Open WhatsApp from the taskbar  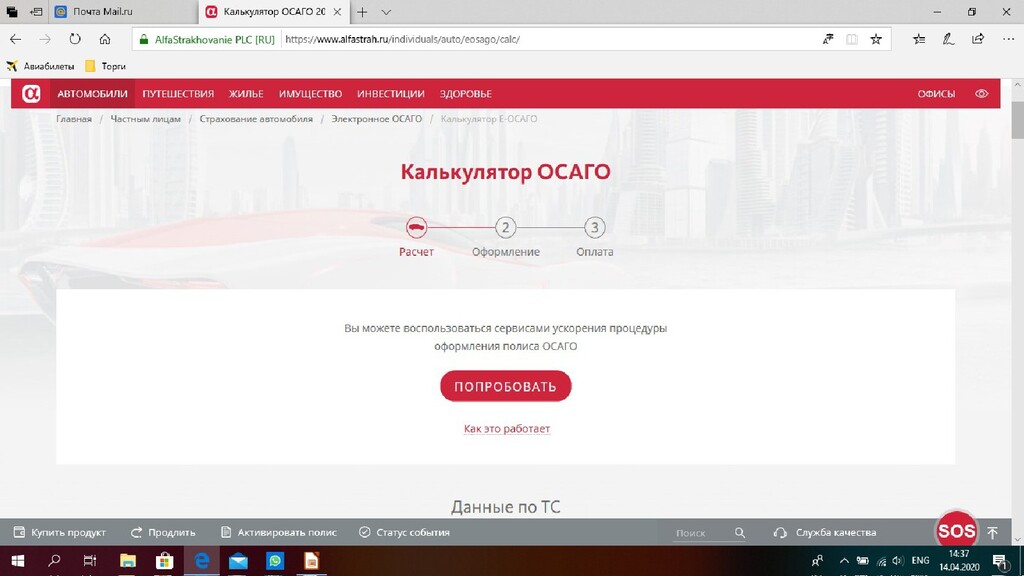click(x=275, y=561)
